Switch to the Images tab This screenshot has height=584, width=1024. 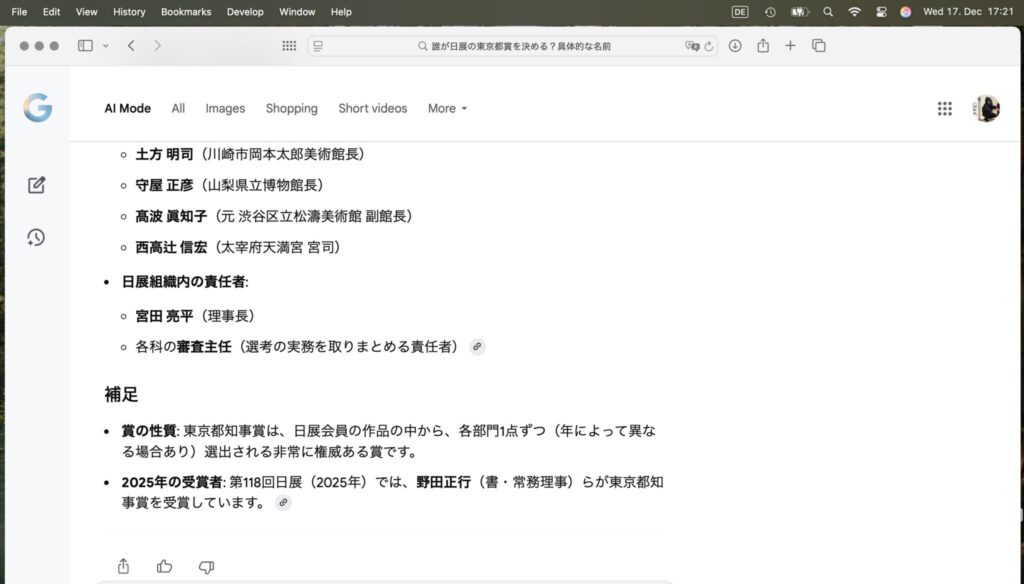point(225,108)
